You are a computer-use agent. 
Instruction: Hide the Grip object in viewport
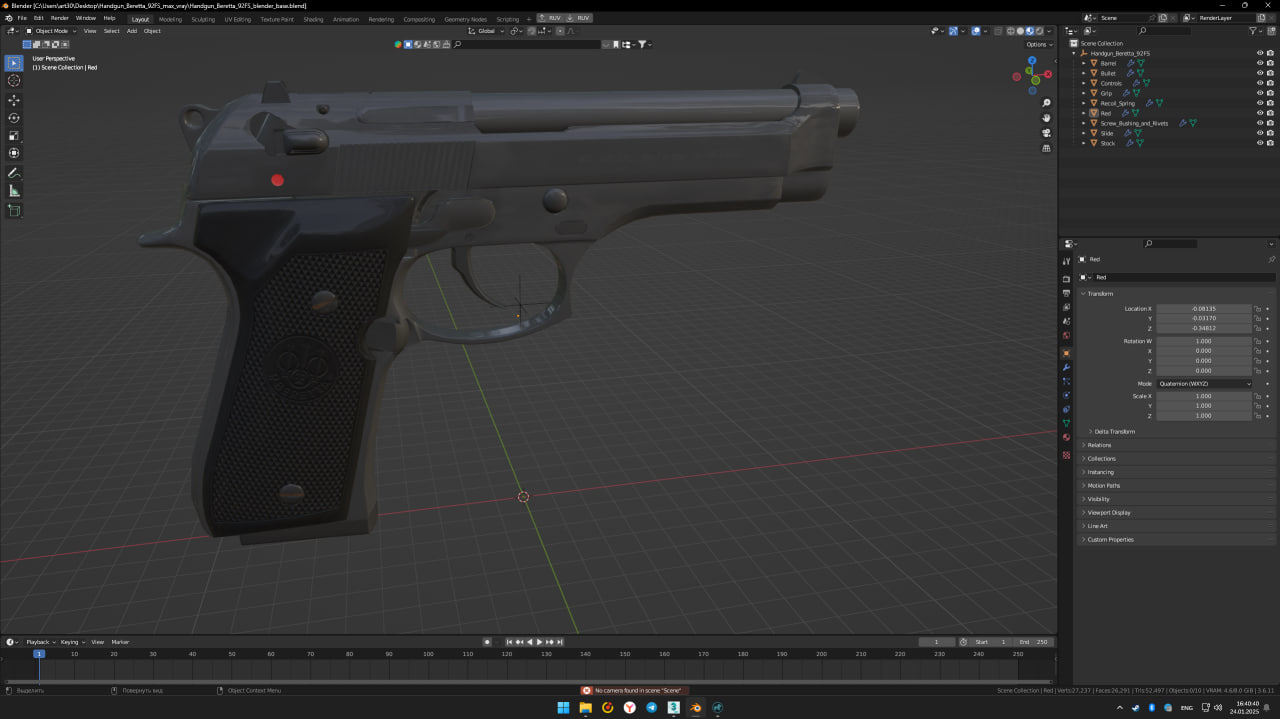pyautogui.click(x=1260, y=93)
